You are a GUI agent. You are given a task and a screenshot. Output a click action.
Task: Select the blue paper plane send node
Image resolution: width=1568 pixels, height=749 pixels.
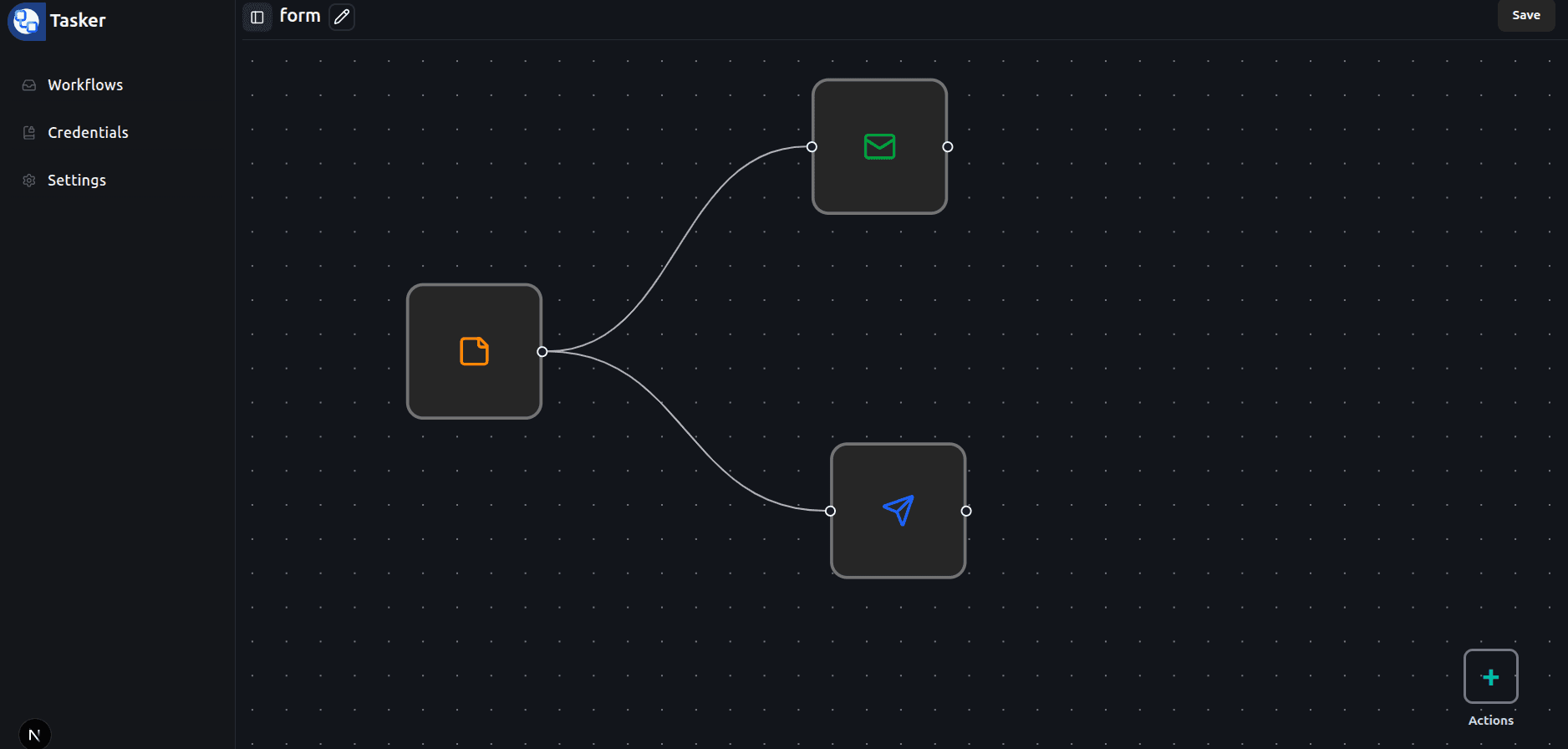point(898,511)
